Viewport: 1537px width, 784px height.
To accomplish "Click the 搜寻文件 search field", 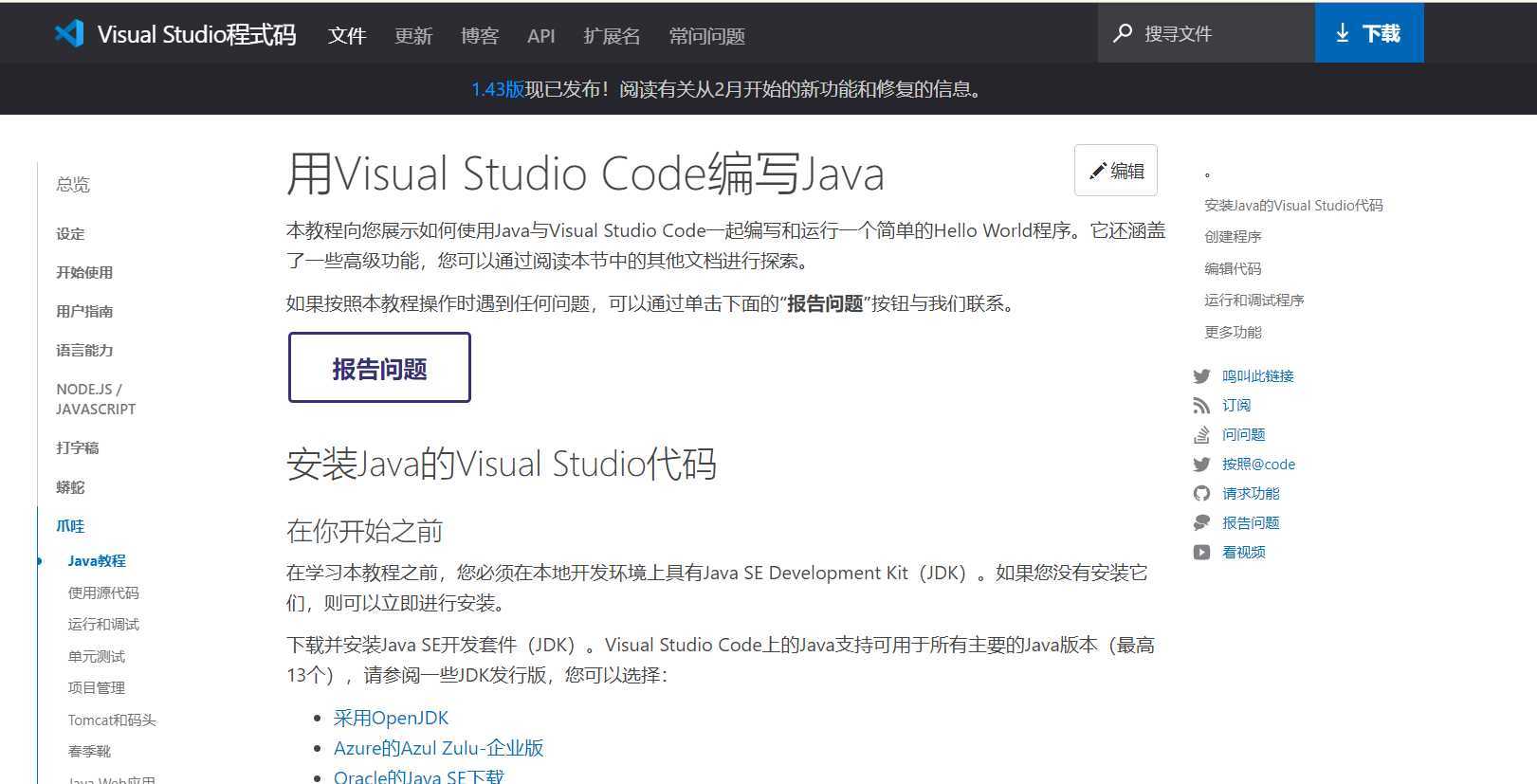I will pos(1206,33).
